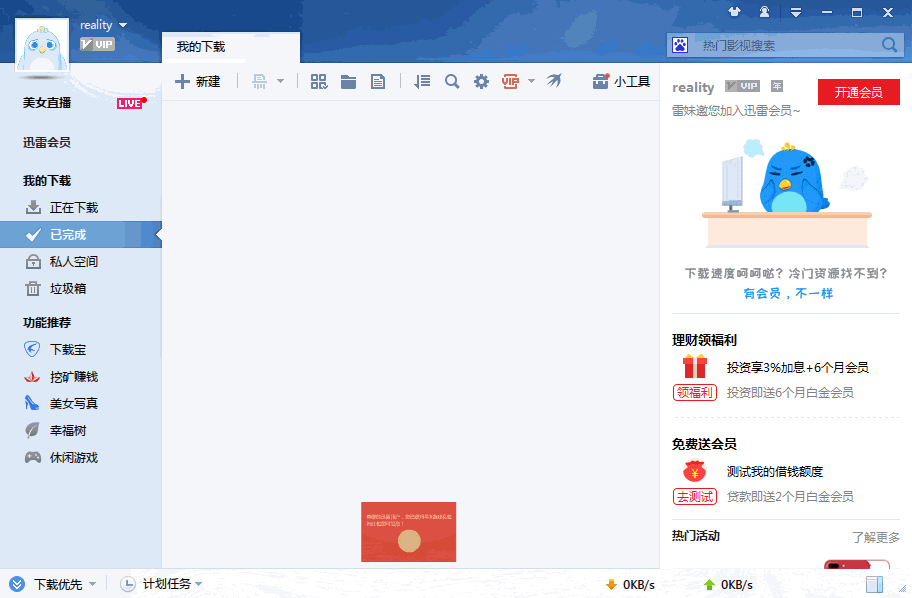Screen dimensions: 912x598
Task: Click the 领福利 badge button
Action: click(695, 392)
